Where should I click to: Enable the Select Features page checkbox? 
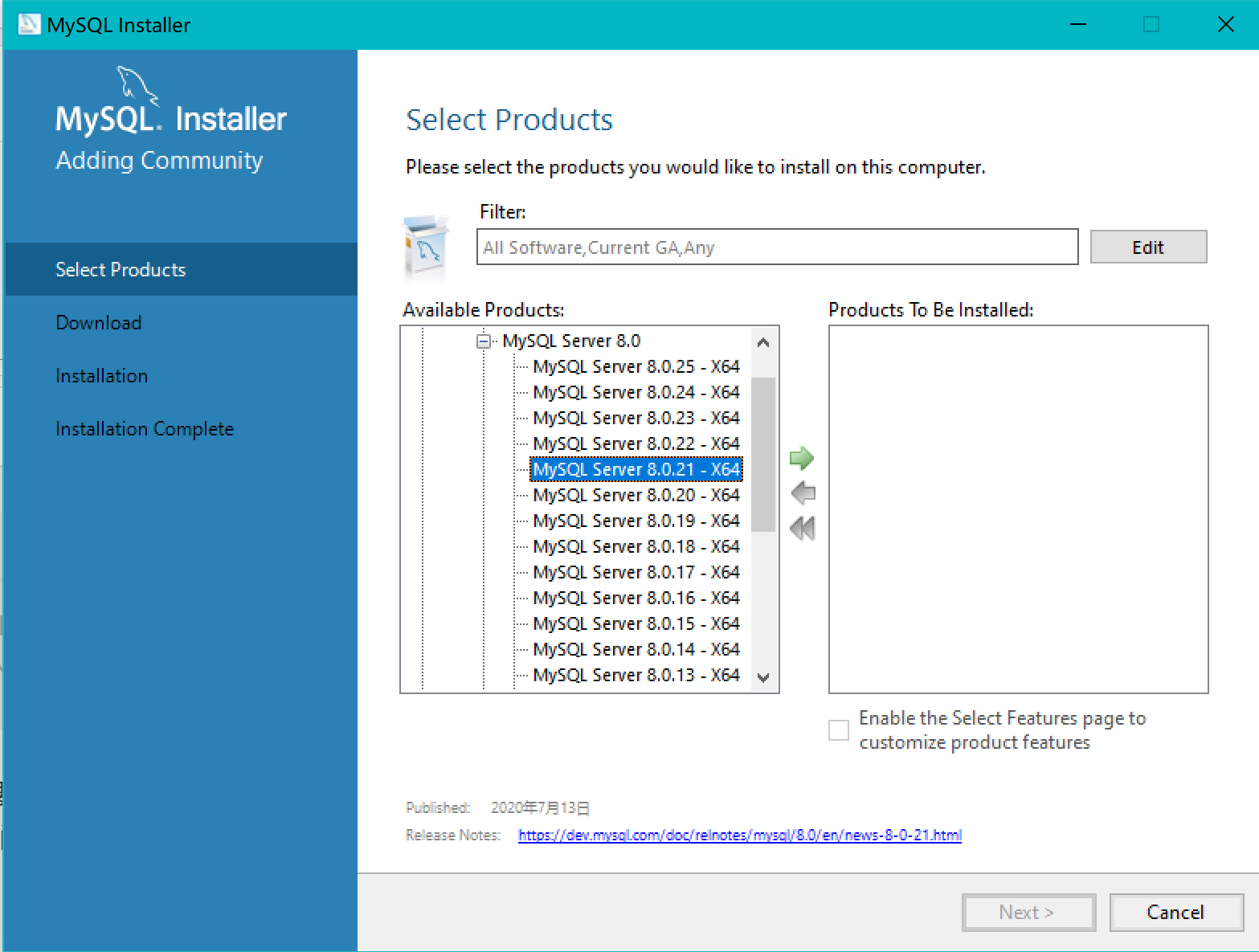pos(838,729)
